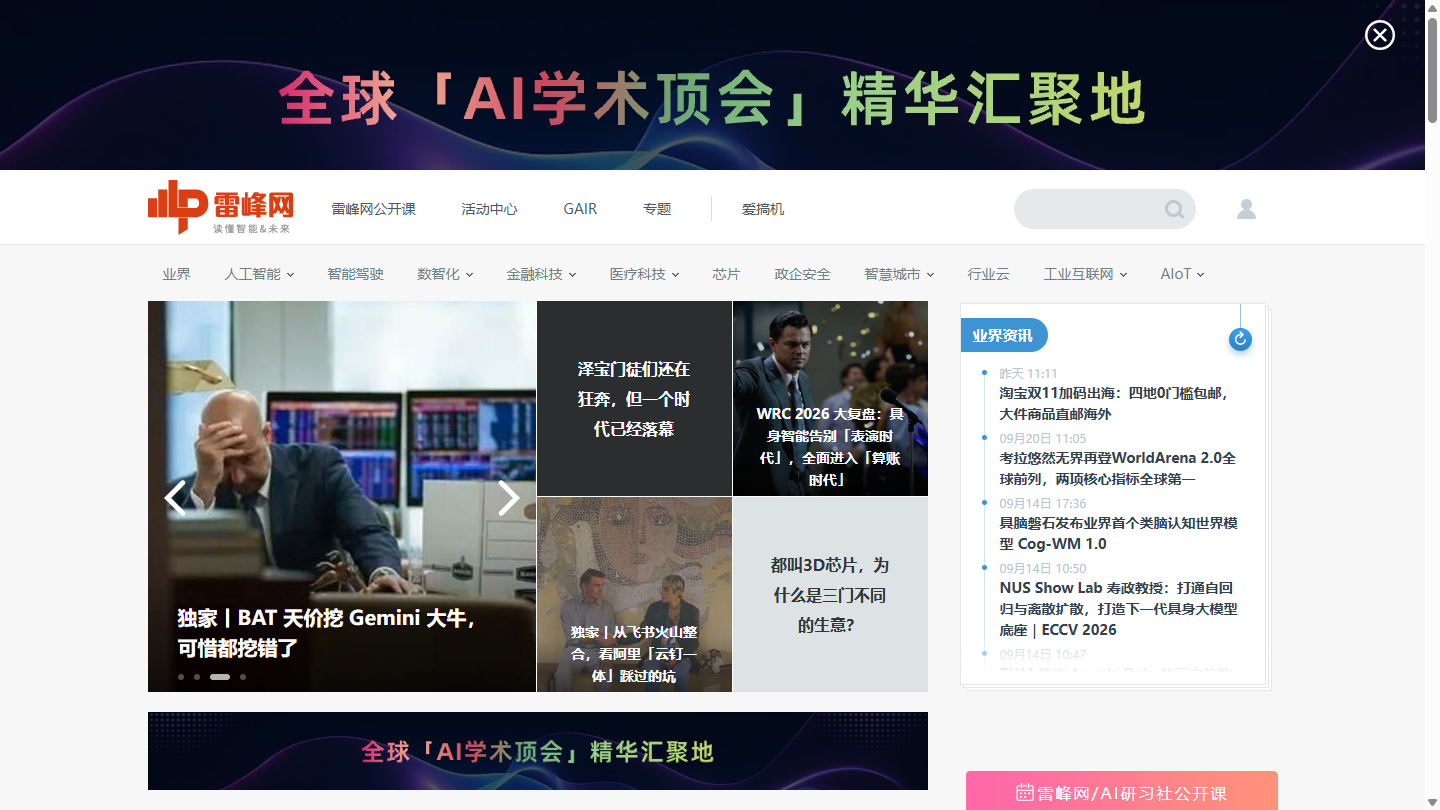Open the 金融科技 category dropdown
The width and height of the screenshot is (1440, 810).
point(541,274)
